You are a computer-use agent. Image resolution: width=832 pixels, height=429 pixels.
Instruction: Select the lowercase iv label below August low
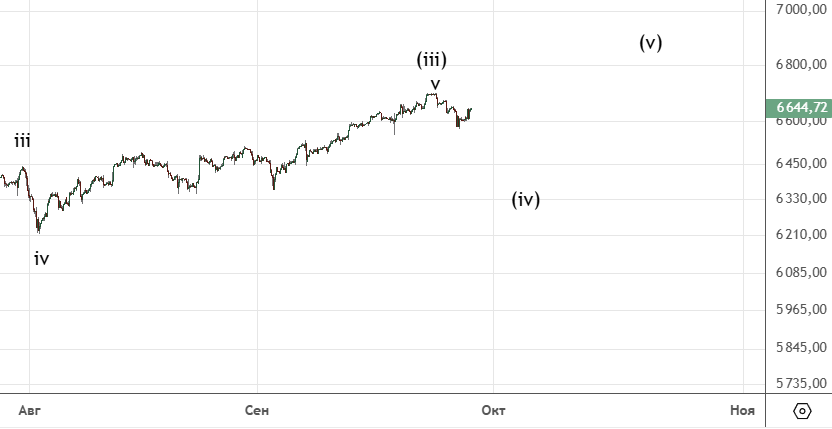pos(41,258)
